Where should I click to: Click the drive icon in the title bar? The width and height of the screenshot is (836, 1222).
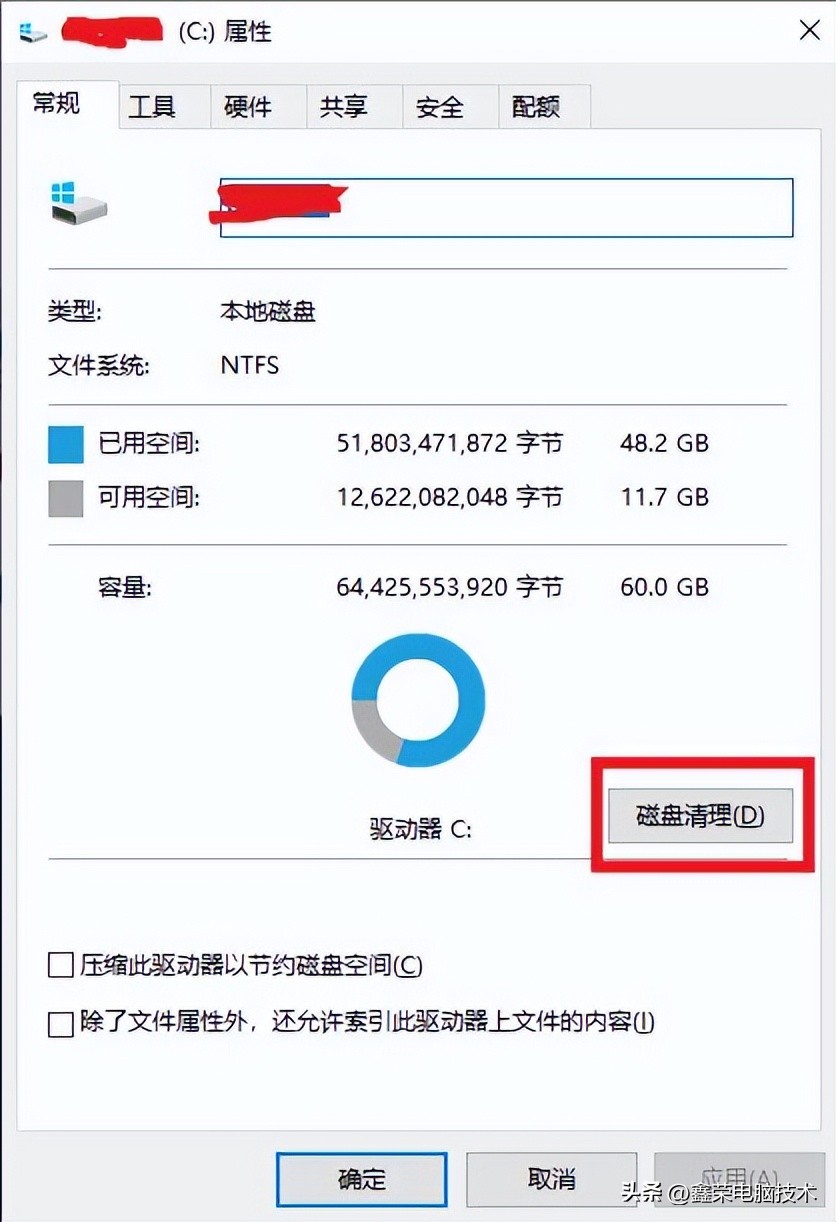tap(32, 32)
